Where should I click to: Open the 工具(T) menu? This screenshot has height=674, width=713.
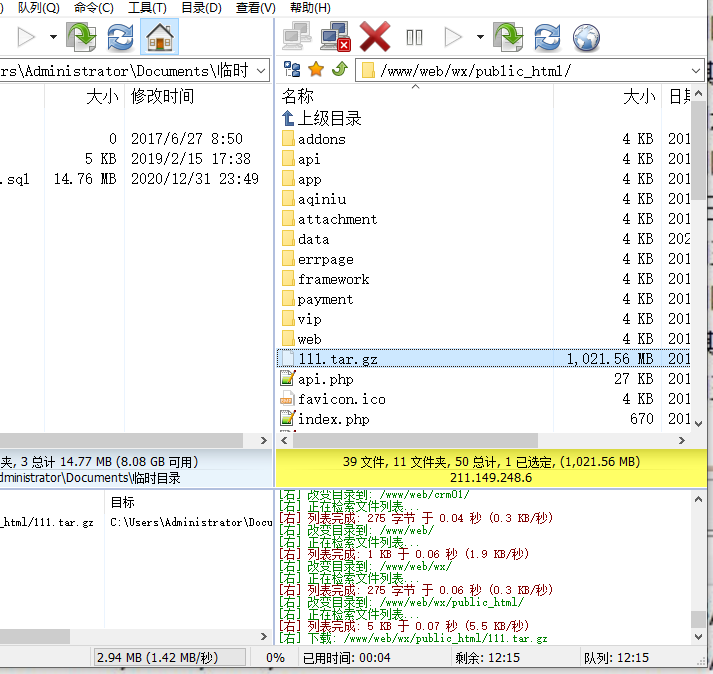point(147,8)
